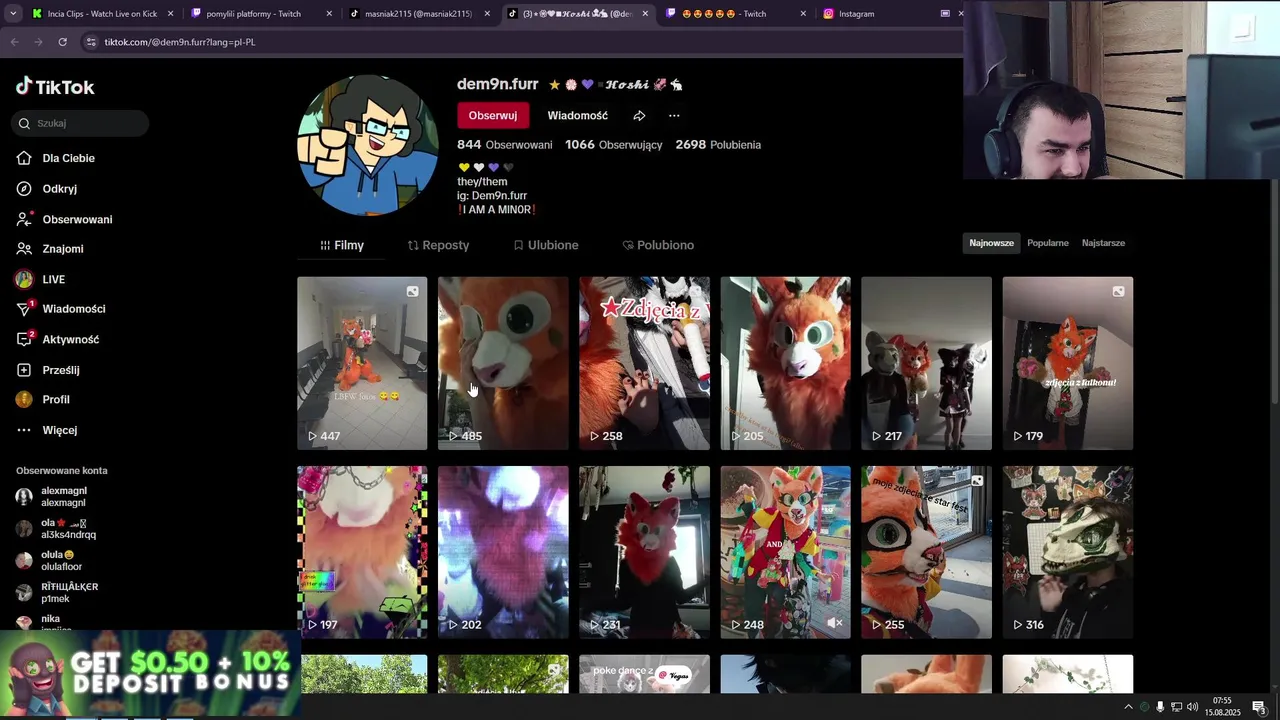Click the 2698 Polubienia count
Viewport: 1280px width, 720px height.
click(x=718, y=145)
